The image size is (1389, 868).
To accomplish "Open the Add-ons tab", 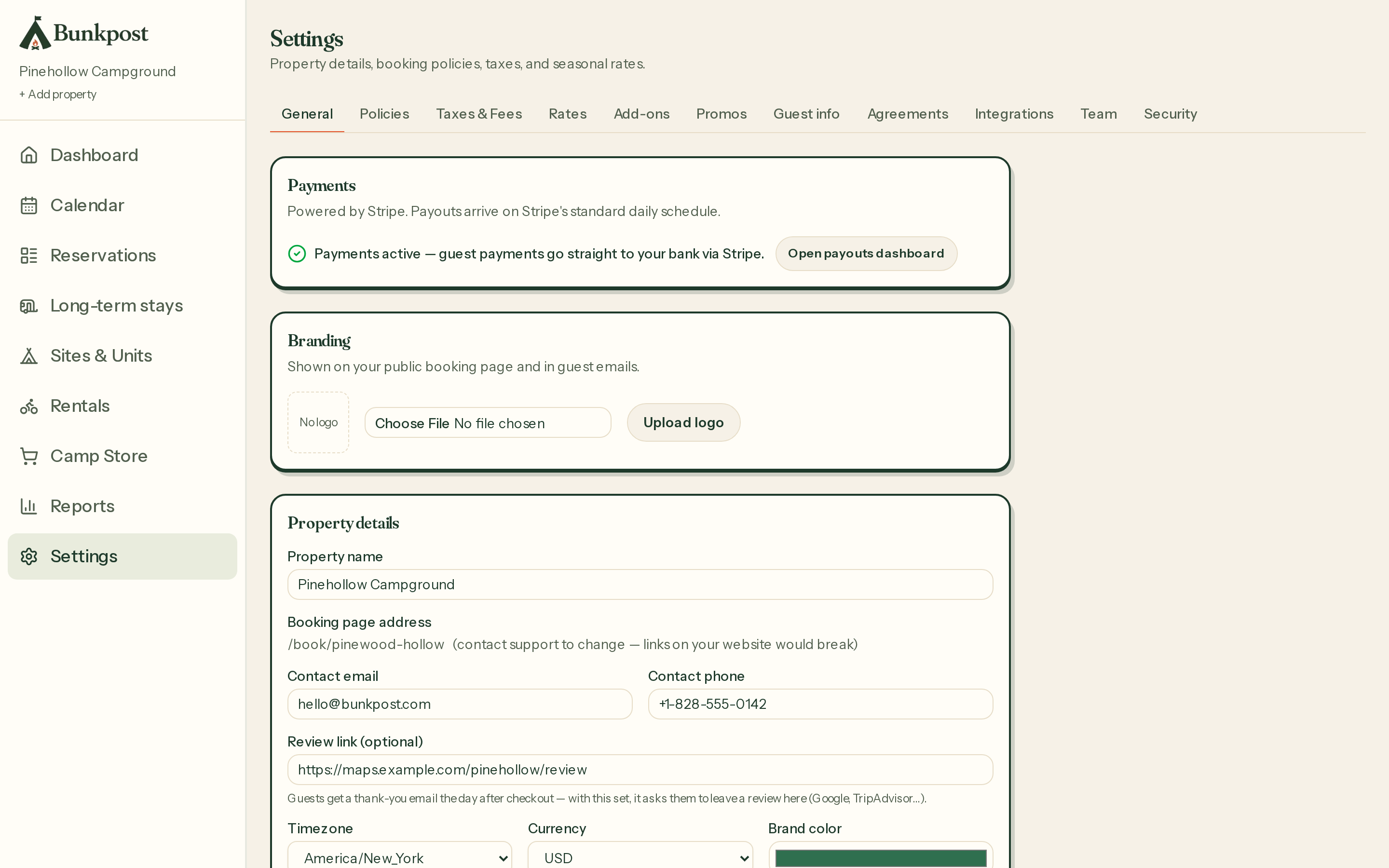I will pyautogui.click(x=641, y=114).
